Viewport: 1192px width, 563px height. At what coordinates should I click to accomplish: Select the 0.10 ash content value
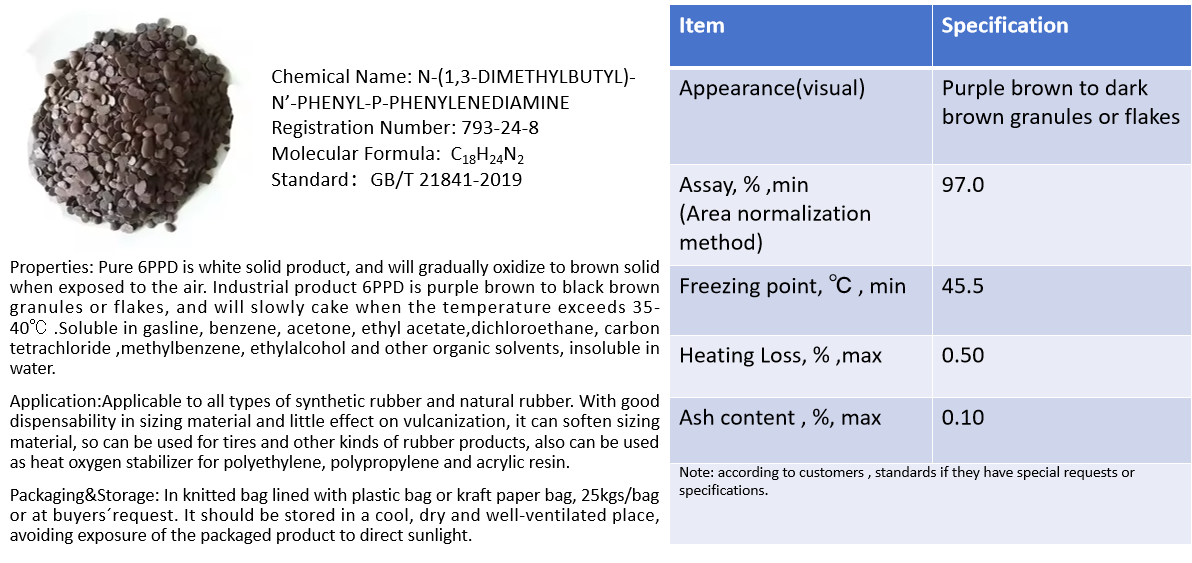tap(963, 418)
